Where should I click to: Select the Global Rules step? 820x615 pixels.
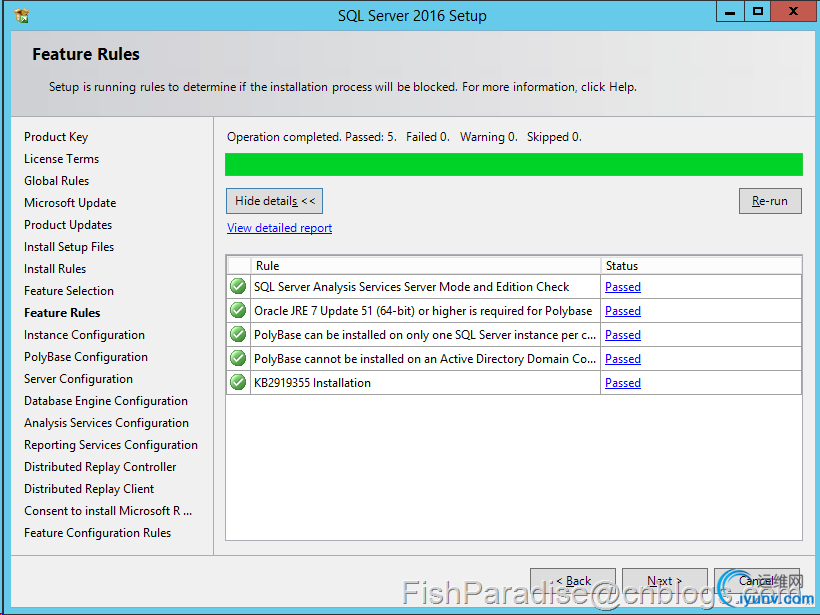tap(56, 181)
